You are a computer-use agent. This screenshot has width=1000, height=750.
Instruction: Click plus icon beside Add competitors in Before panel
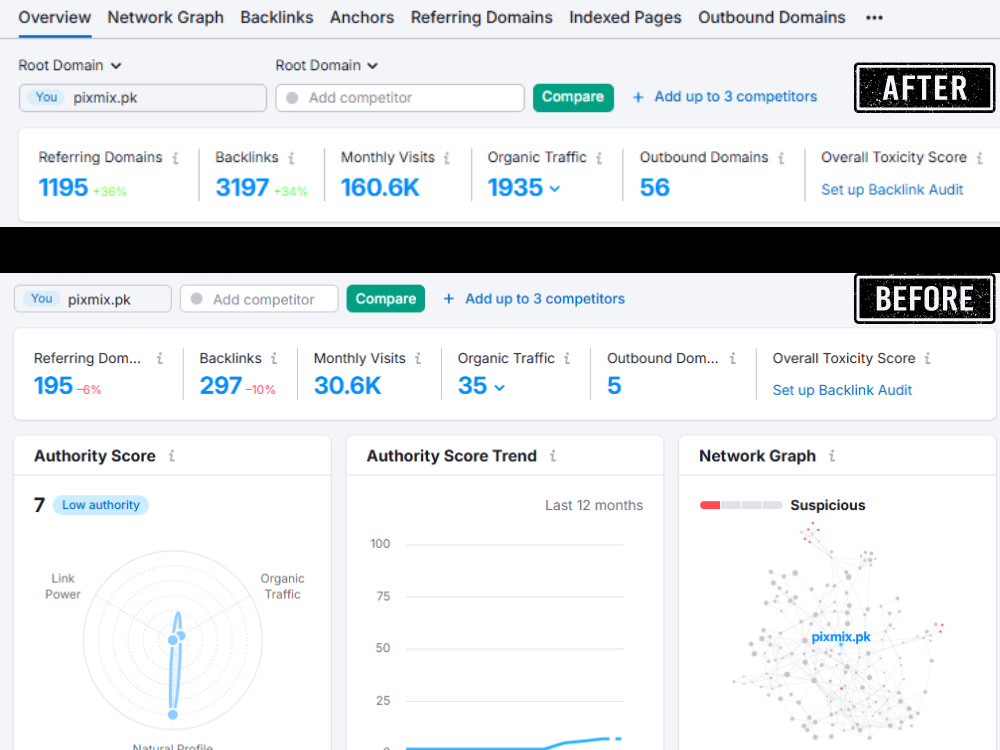click(448, 298)
